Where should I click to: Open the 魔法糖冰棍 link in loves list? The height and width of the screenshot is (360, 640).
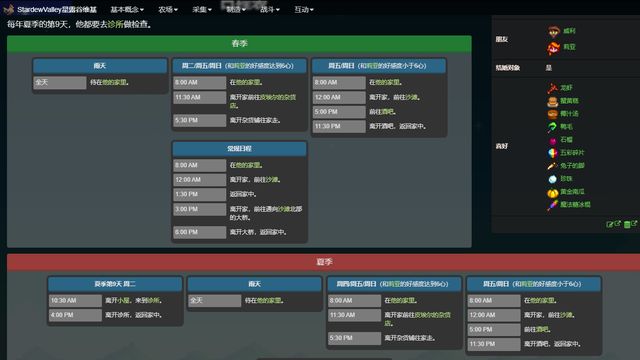click(575, 204)
